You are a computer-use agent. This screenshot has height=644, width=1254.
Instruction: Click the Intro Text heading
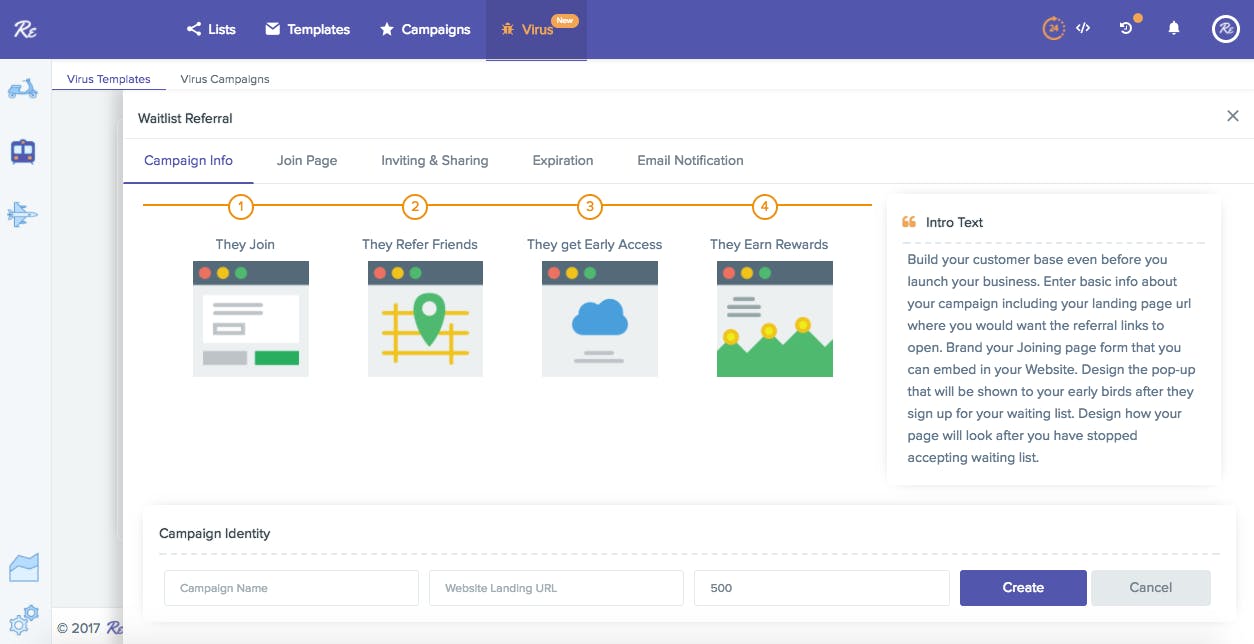point(955,222)
